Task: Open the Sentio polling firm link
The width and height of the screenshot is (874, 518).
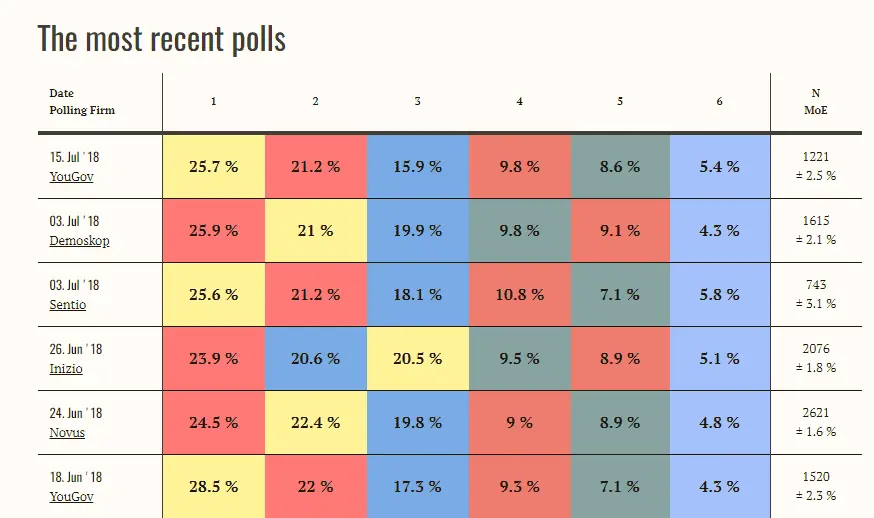Action: coord(68,305)
